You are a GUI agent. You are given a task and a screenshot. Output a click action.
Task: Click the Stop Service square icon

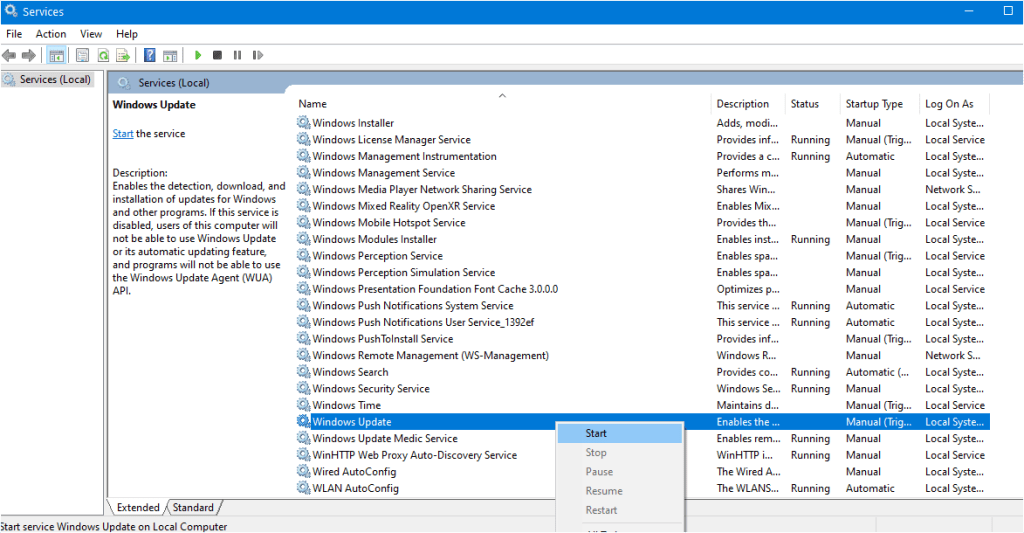point(217,56)
